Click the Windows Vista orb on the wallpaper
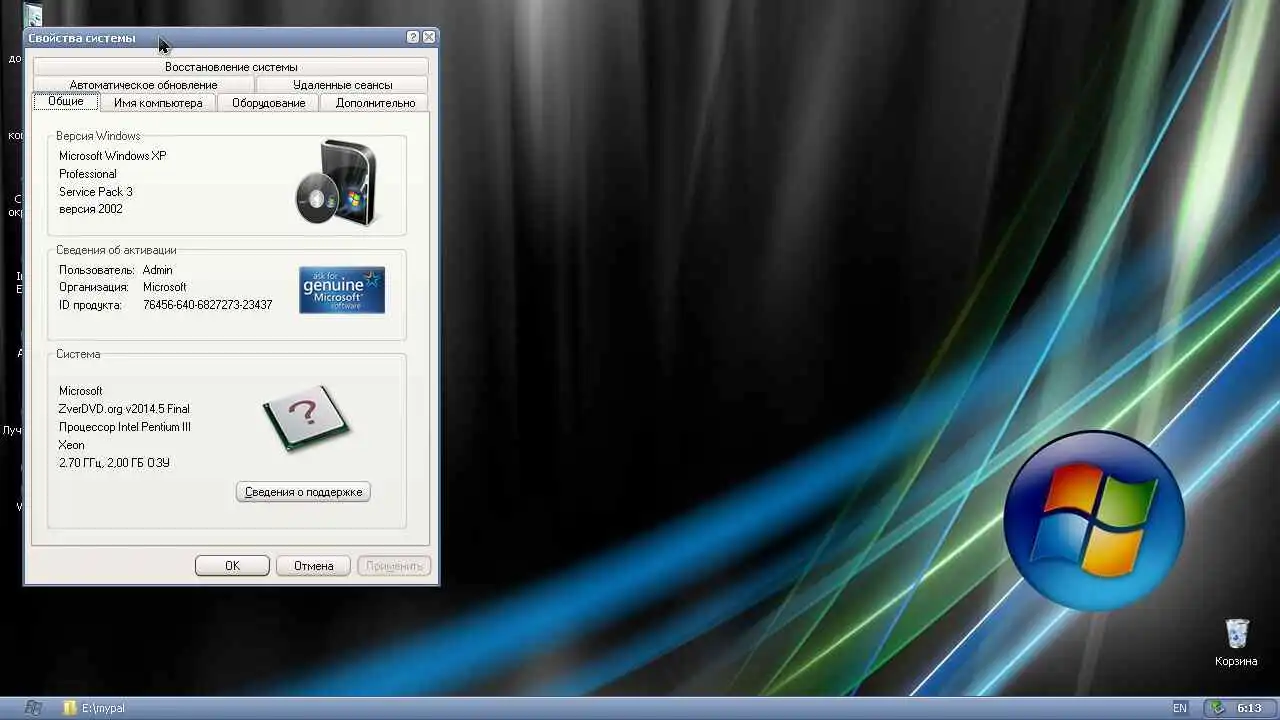Image resolution: width=1280 pixels, height=720 pixels. coord(1094,520)
